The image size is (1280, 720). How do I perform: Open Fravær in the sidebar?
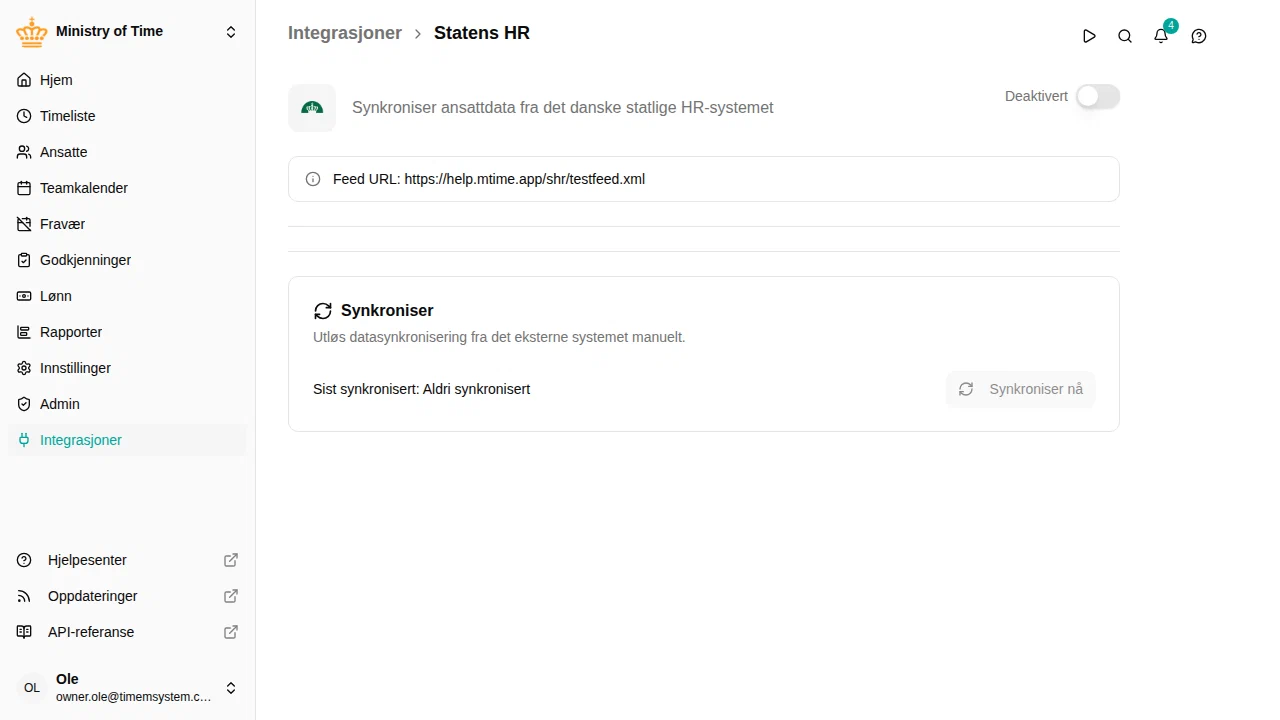point(127,224)
